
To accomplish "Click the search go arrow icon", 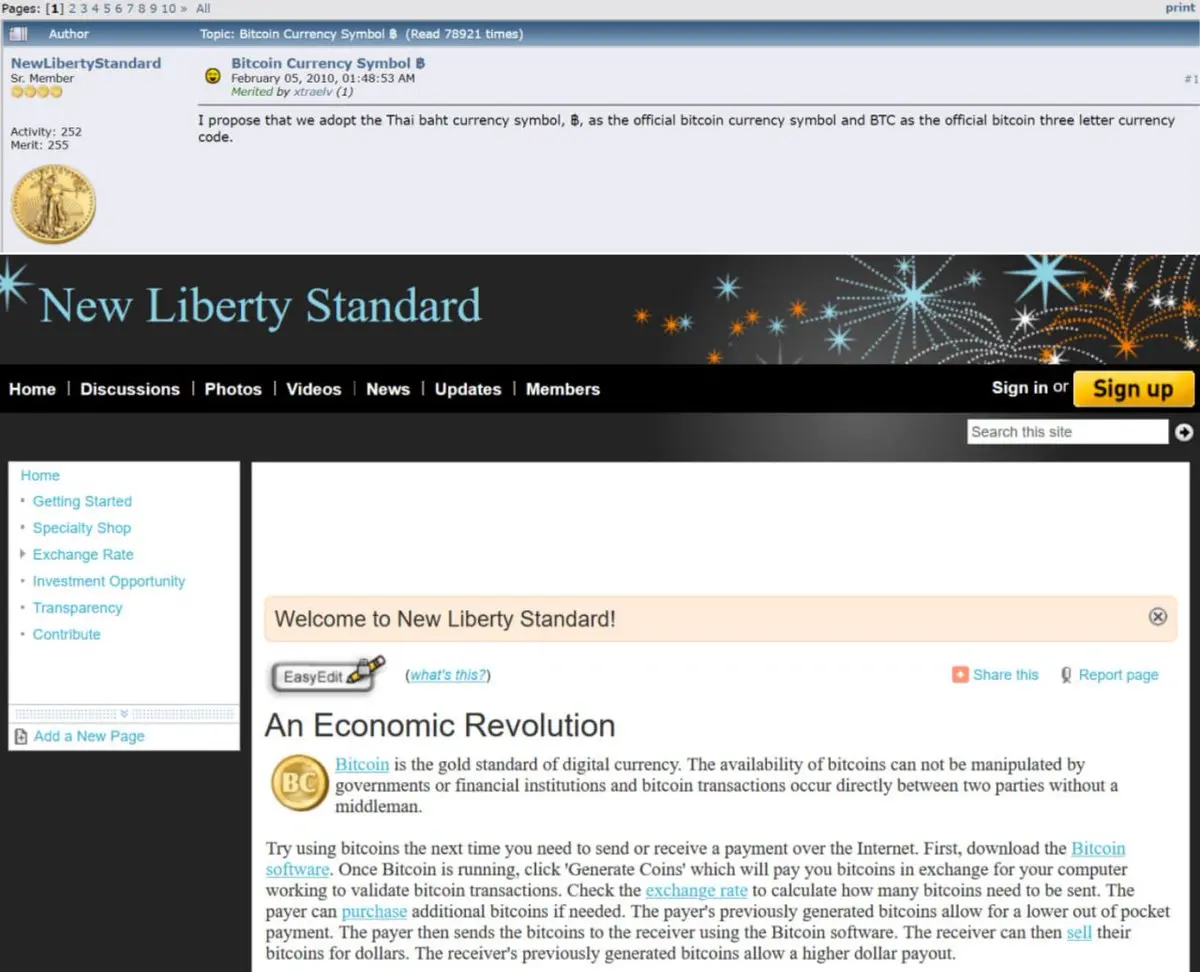I will click(x=1184, y=432).
